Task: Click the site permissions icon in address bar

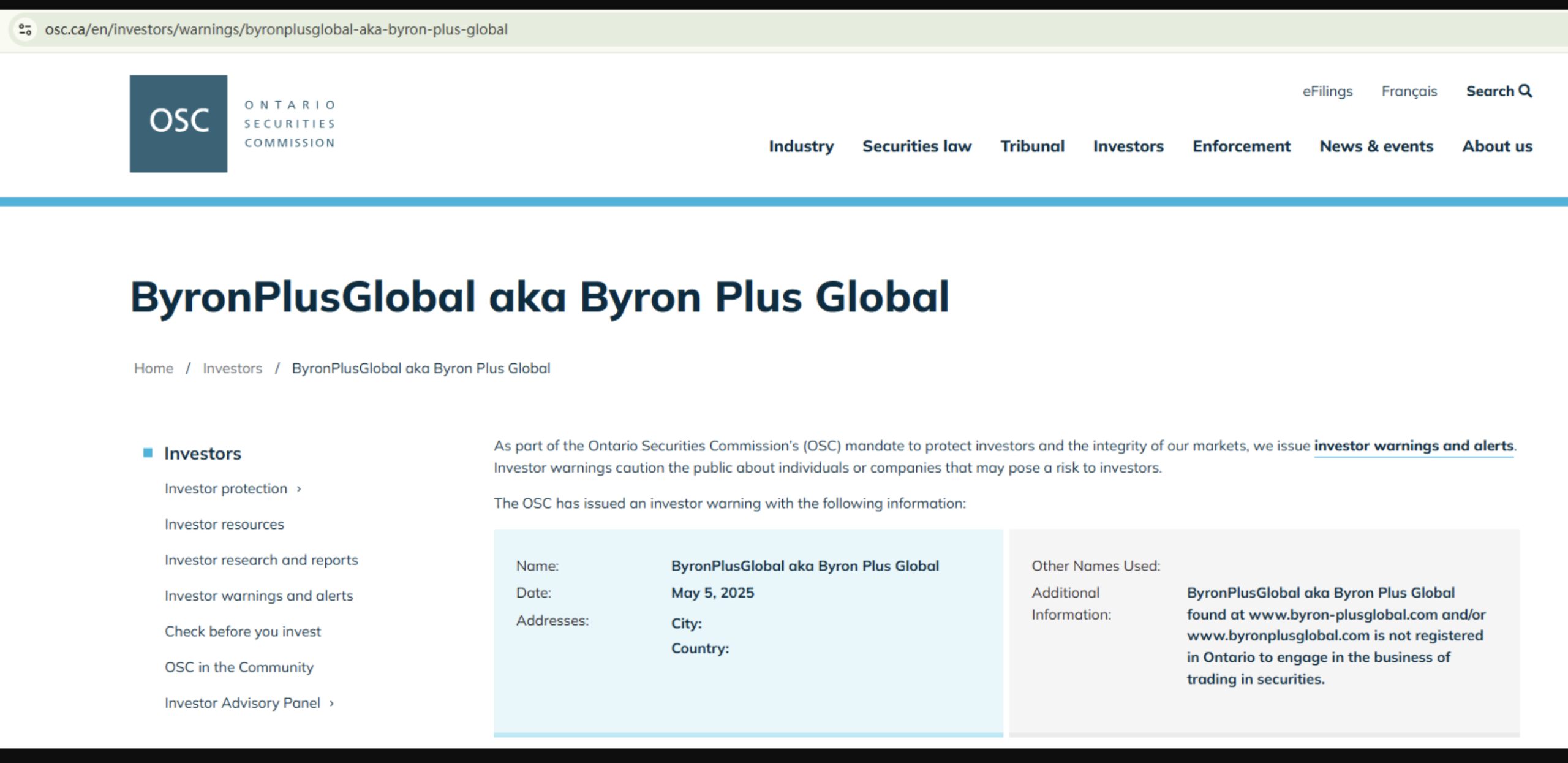Action: [x=24, y=28]
